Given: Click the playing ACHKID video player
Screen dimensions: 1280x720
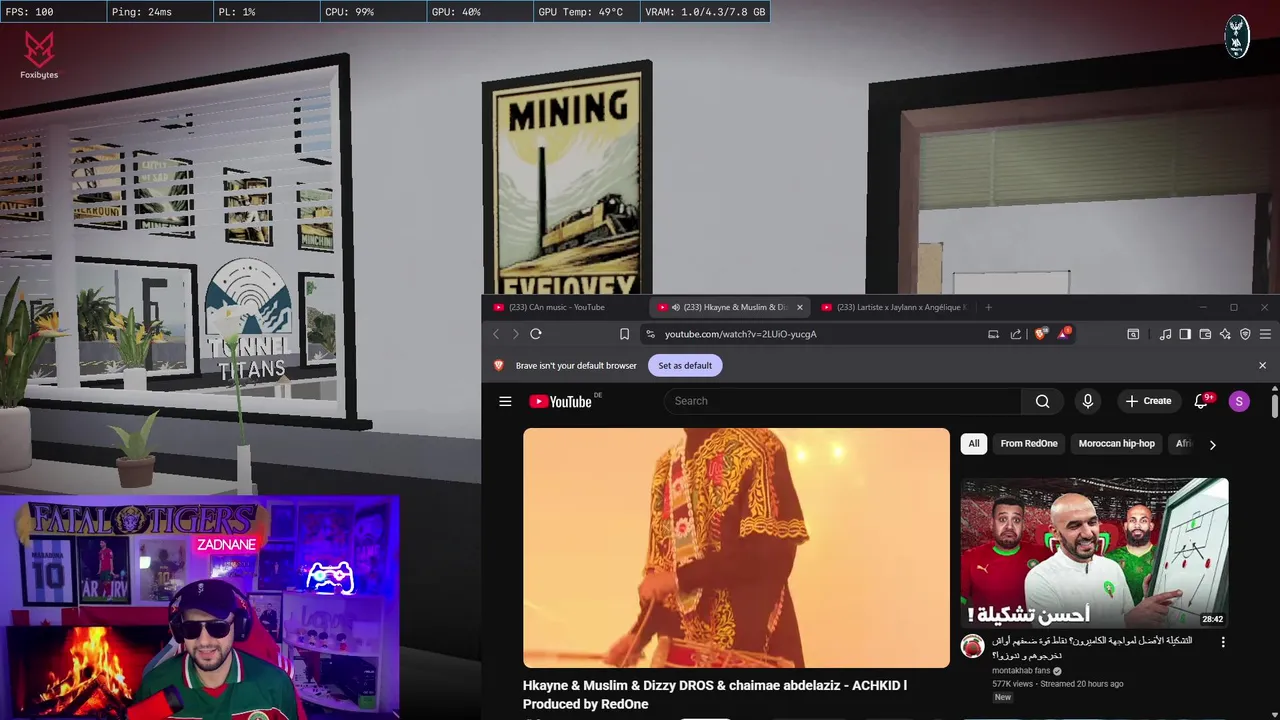Looking at the screenshot, I should [x=736, y=548].
